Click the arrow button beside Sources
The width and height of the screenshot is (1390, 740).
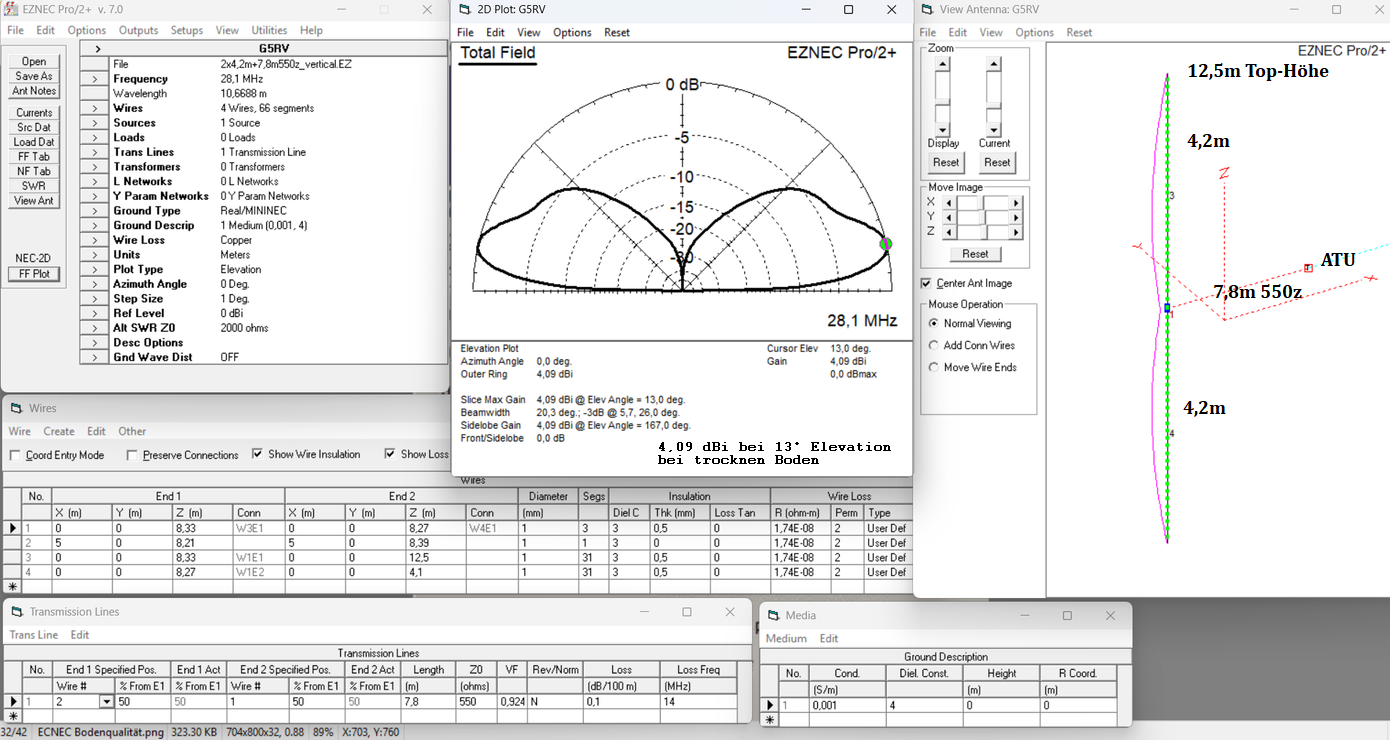[x=94, y=123]
